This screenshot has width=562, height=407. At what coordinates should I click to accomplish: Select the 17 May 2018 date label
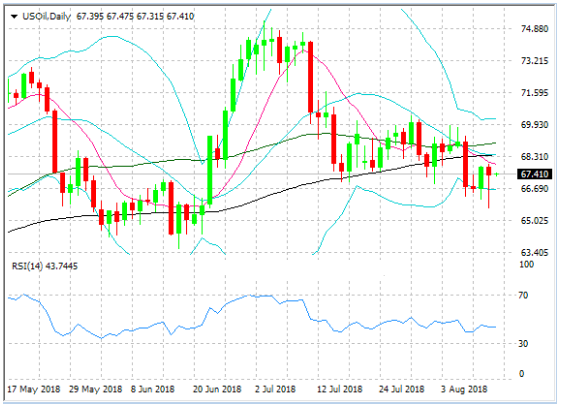pos(34,389)
